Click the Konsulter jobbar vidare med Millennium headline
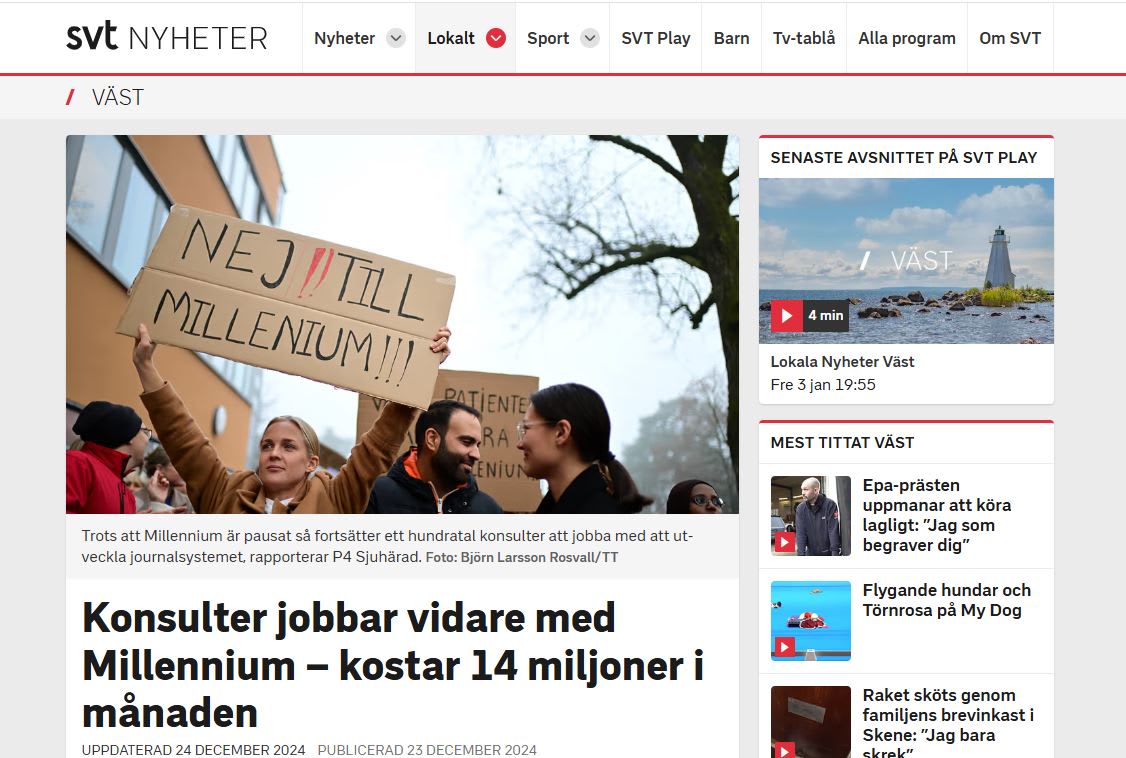Image resolution: width=1126 pixels, height=758 pixels. [393, 665]
